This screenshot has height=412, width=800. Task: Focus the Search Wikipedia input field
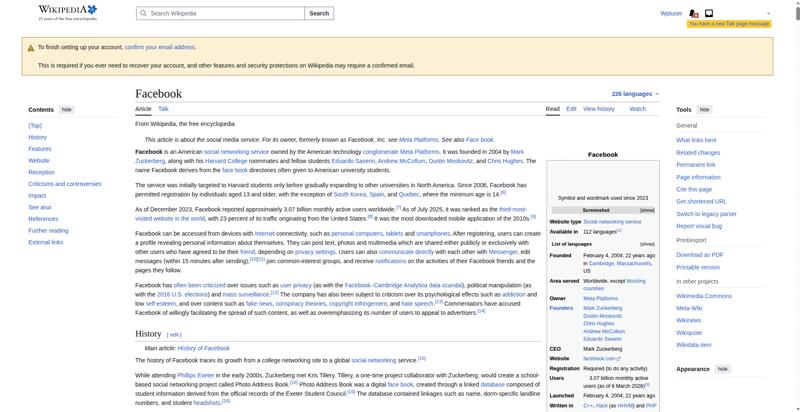[220, 13]
